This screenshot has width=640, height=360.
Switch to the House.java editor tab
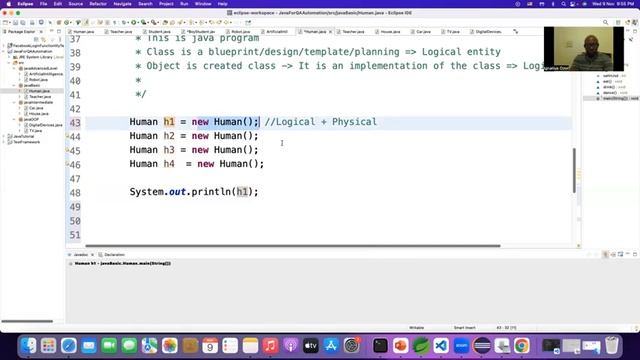click(x=388, y=31)
